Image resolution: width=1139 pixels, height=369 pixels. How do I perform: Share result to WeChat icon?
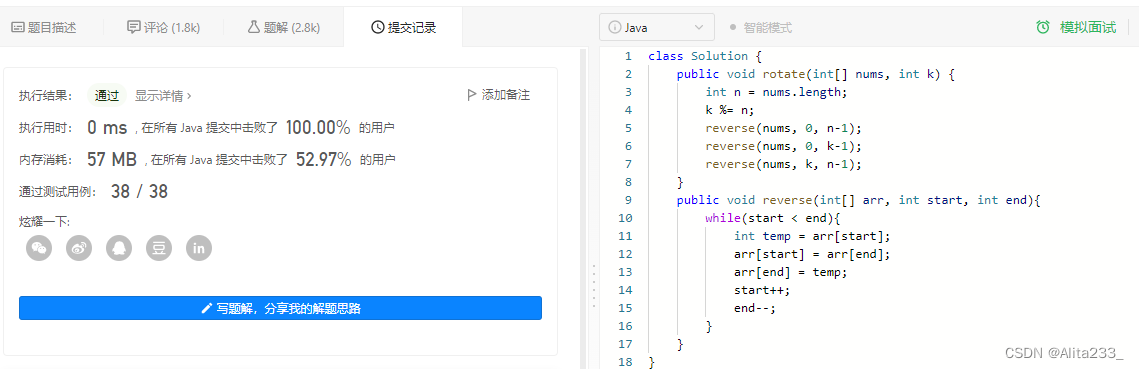(x=39, y=248)
